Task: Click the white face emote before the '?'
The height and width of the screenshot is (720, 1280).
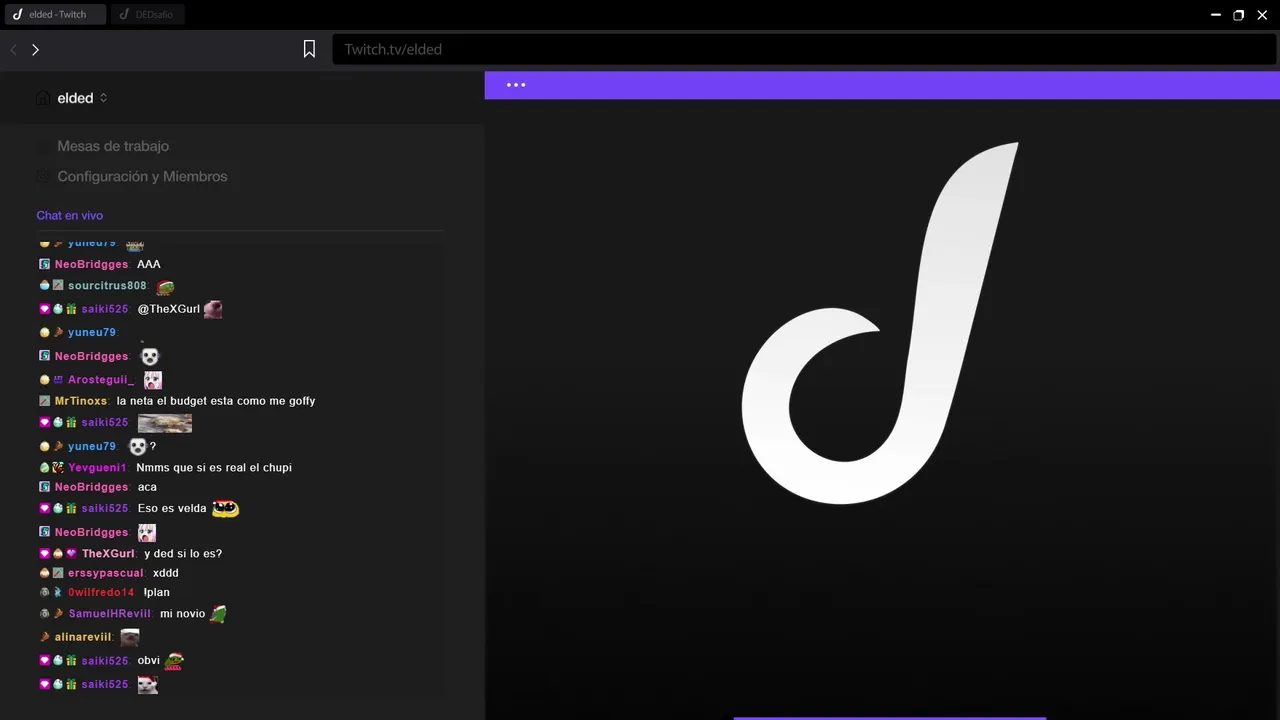Action: point(138,446)
